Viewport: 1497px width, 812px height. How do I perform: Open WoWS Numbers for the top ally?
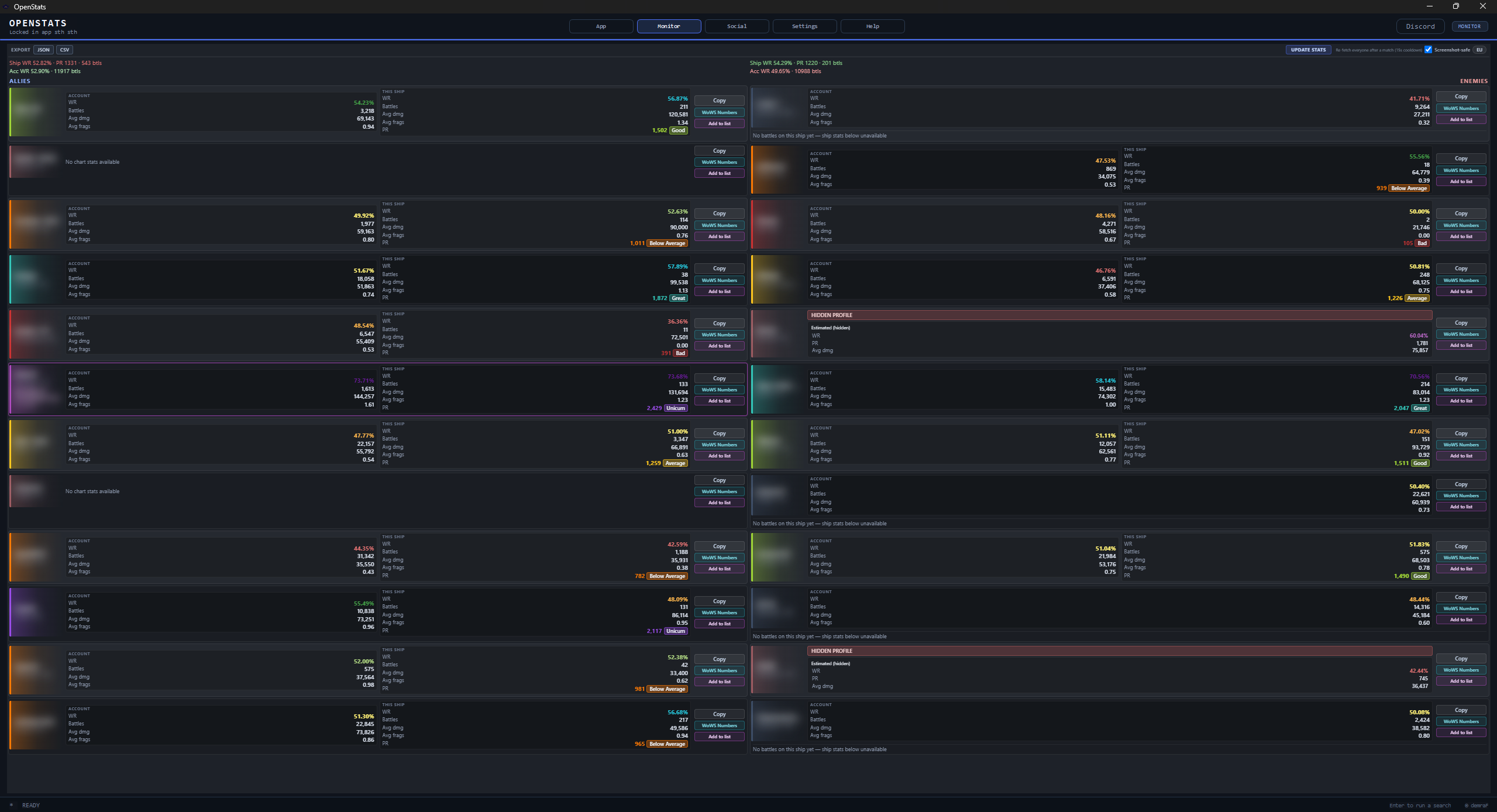coord(719,112)
